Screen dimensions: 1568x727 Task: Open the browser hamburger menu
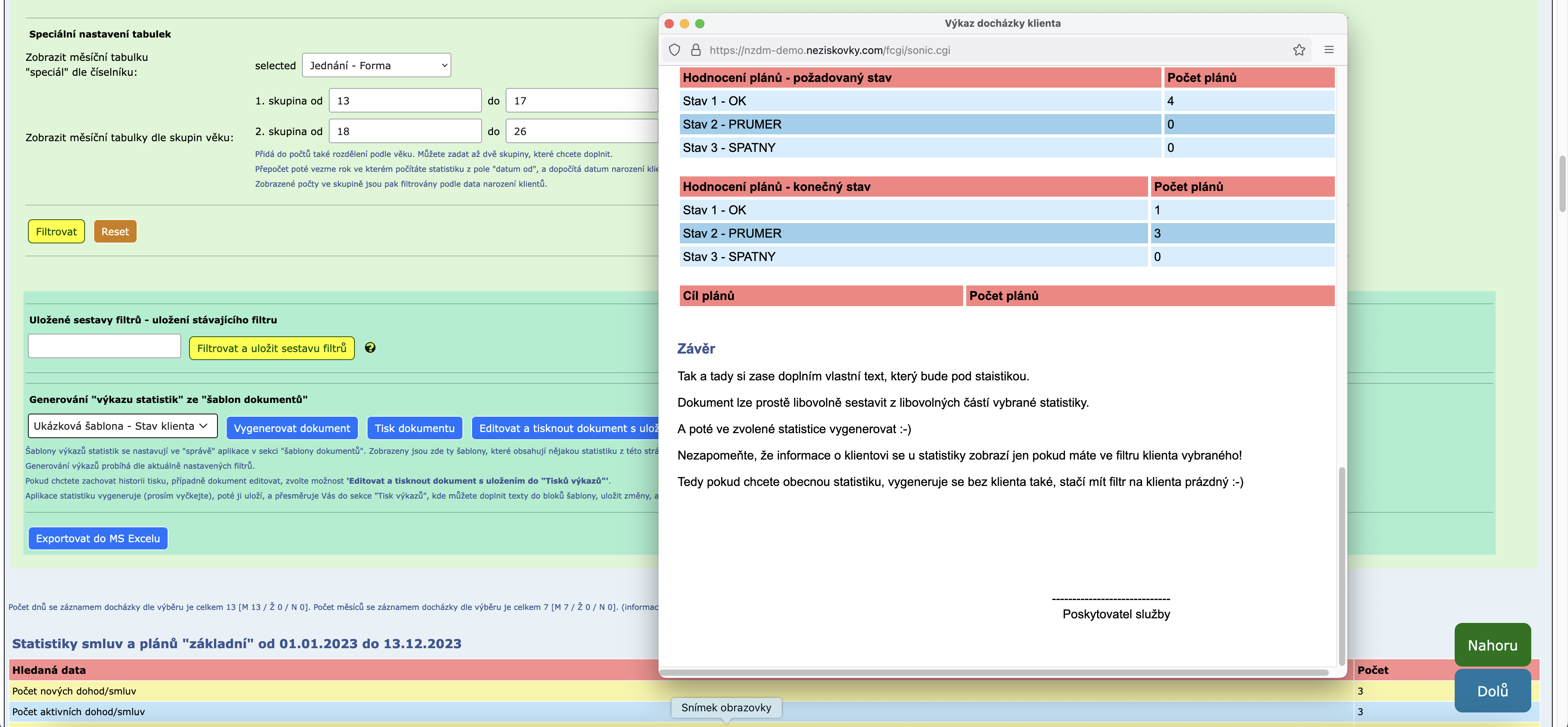(1329, 50)
